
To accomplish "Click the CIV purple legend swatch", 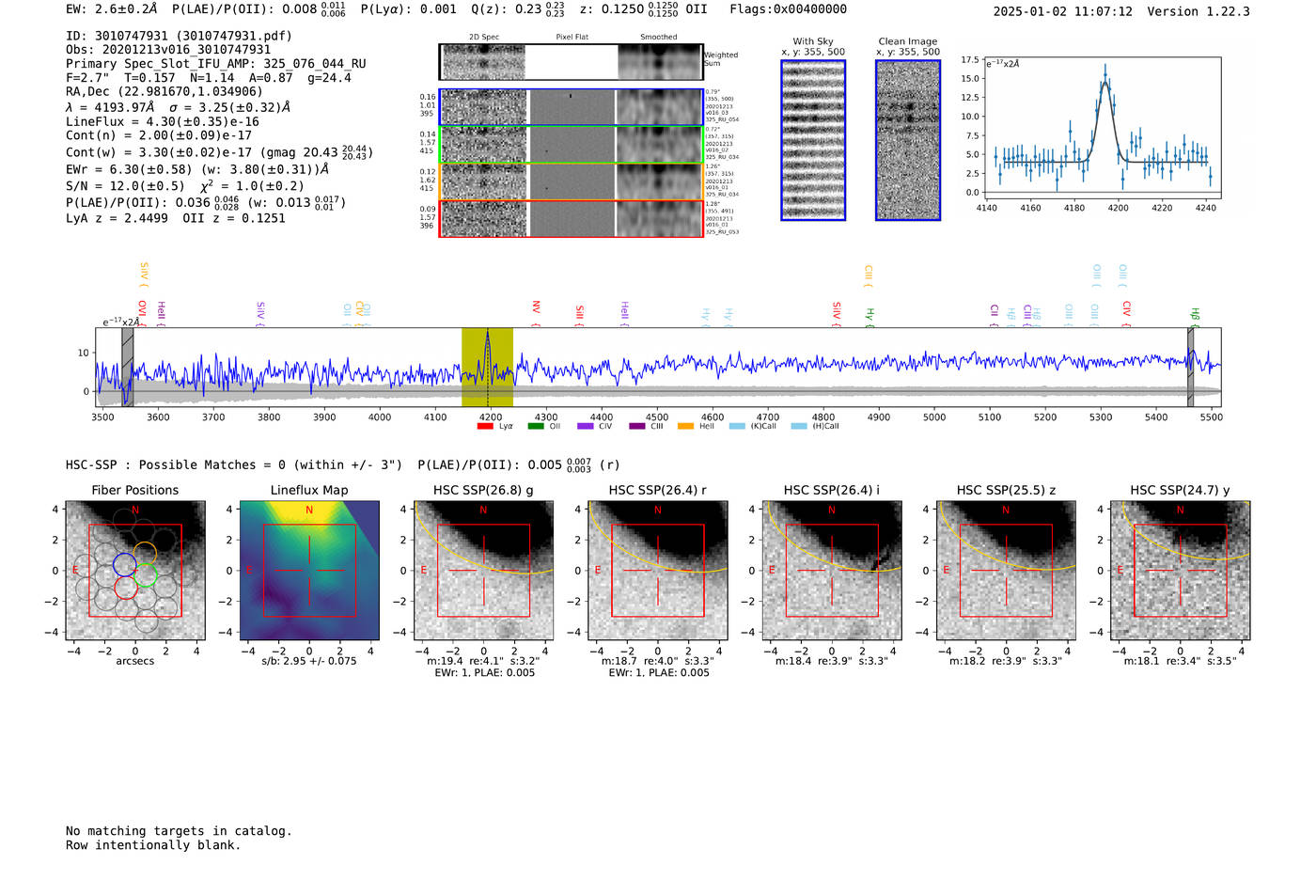I will point(586,427).
